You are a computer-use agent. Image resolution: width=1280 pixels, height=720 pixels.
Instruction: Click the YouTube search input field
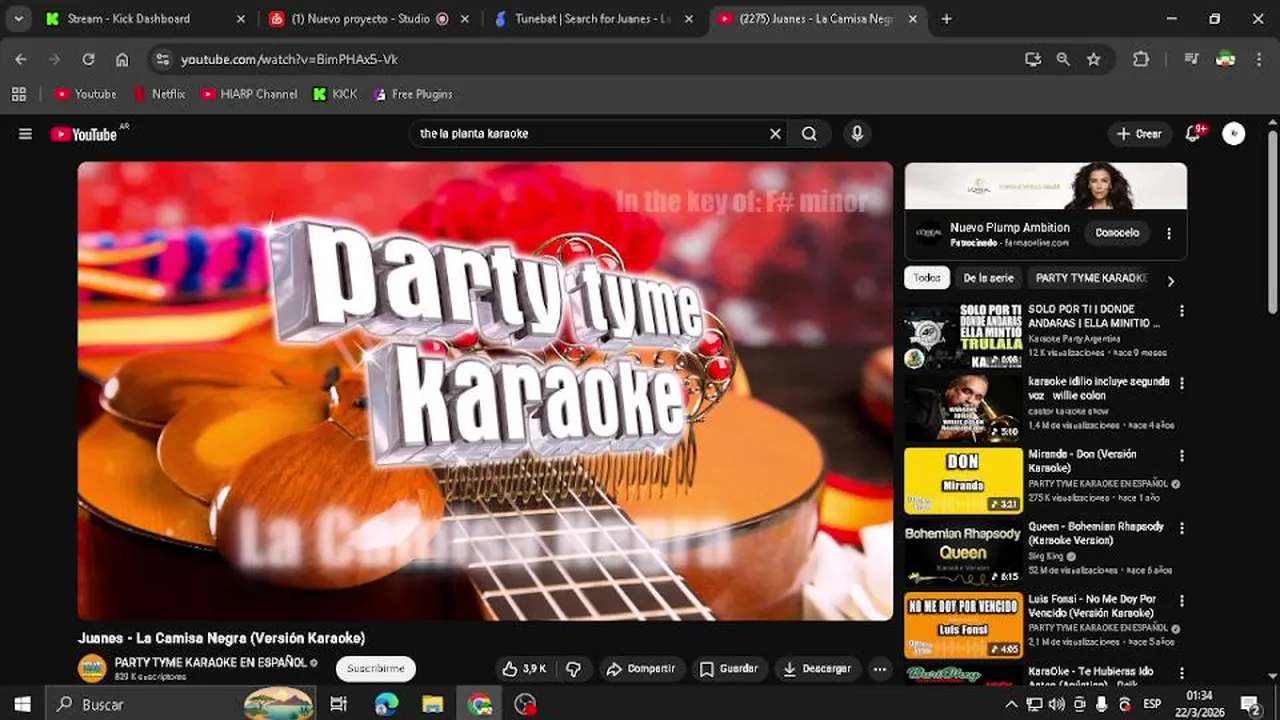[590, 134]
